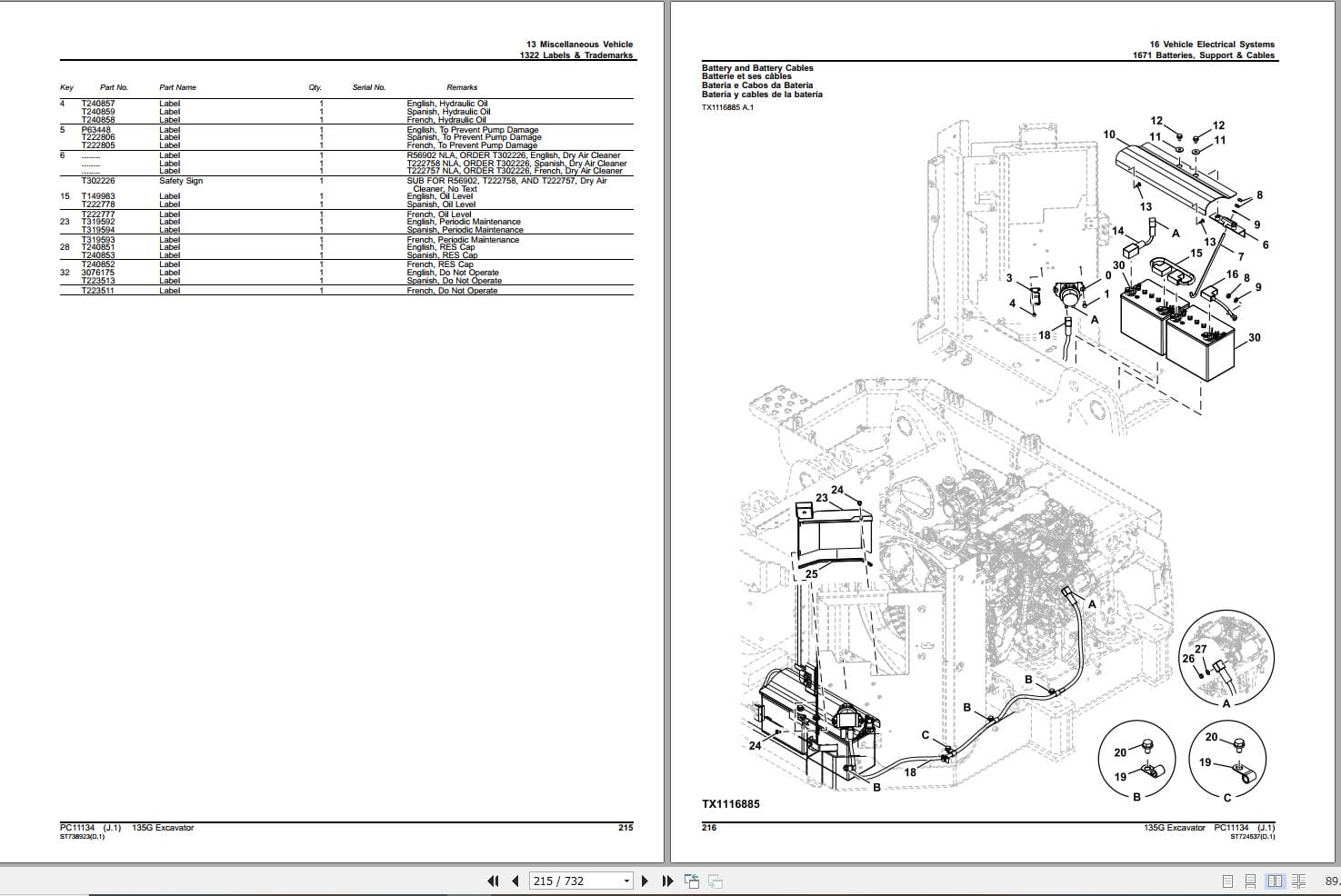1341x896 pixels.
Task: Open the page list via the 215/732 arrow
Action: tap(626, 881)
